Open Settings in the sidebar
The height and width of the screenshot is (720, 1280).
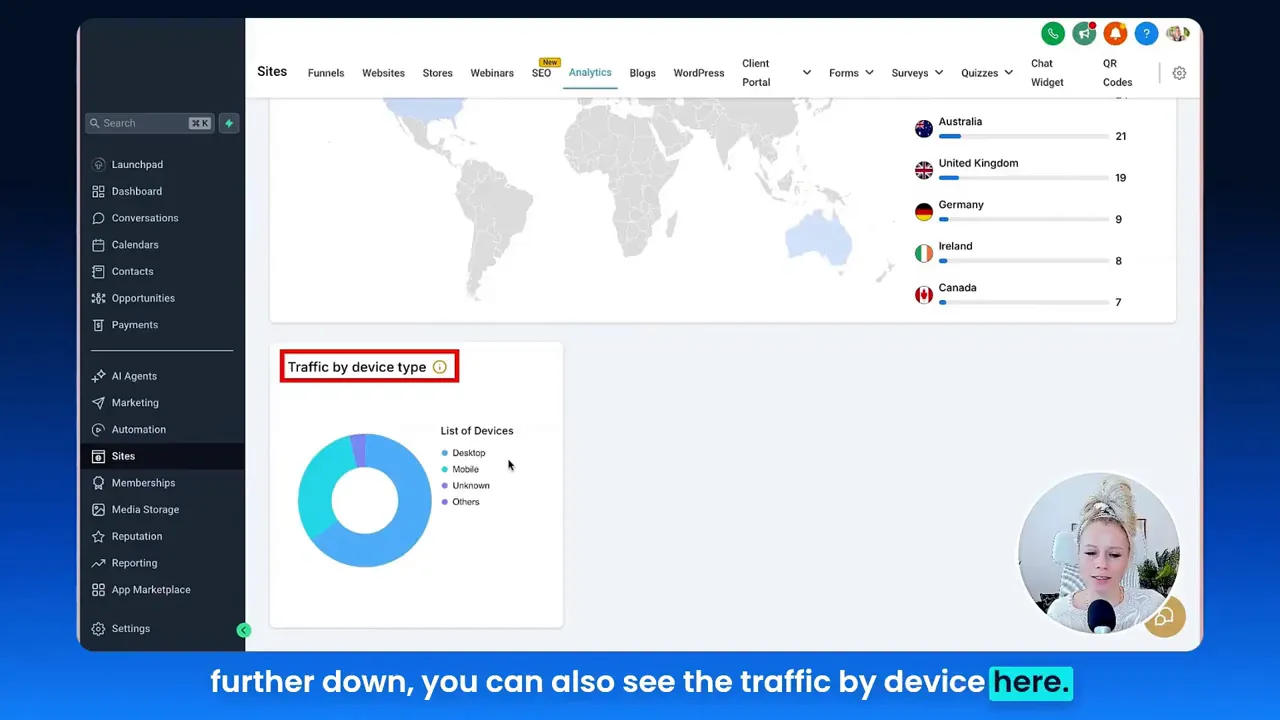click(x=130, y=629)
